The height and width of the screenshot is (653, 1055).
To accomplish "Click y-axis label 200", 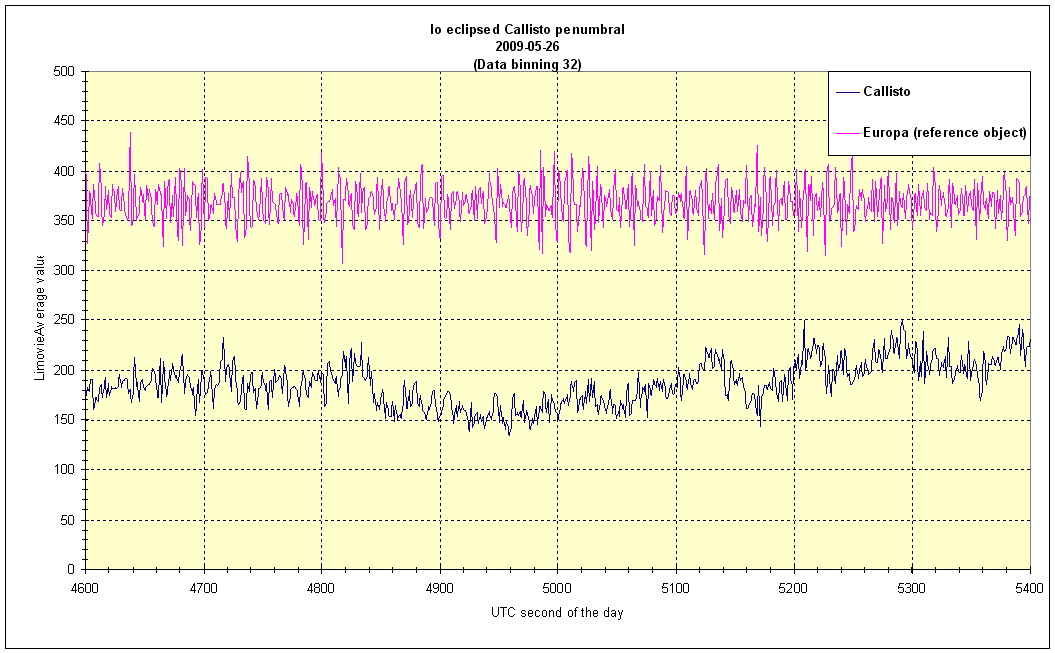I will (64, 370).
